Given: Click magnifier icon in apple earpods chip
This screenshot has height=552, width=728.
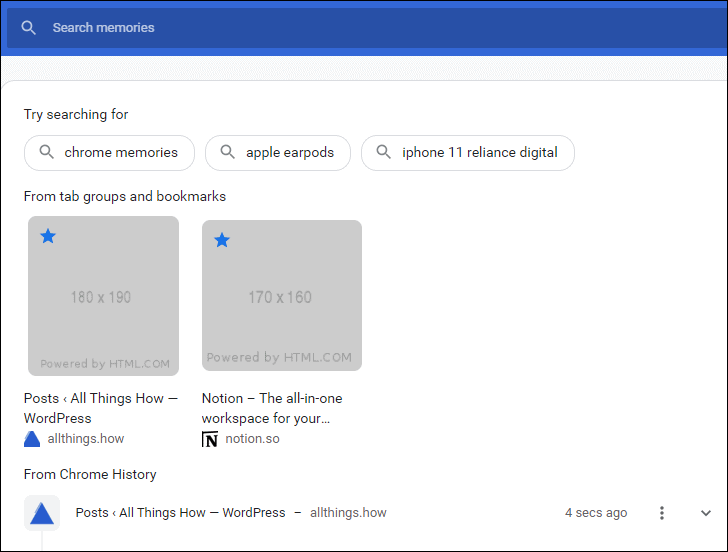Looking at the screenshot, I should coord(228,152).
